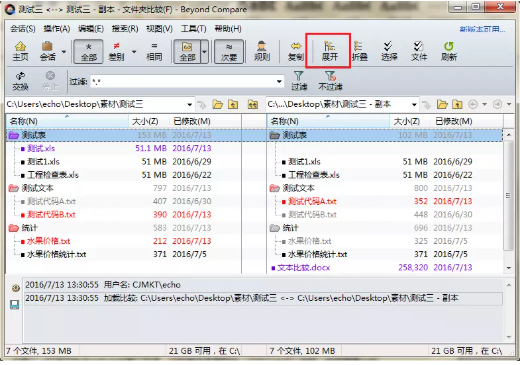Viewport: 520px width, 365px height.
Task: Open the left folder path dropdown
Action: coord(190,105)
